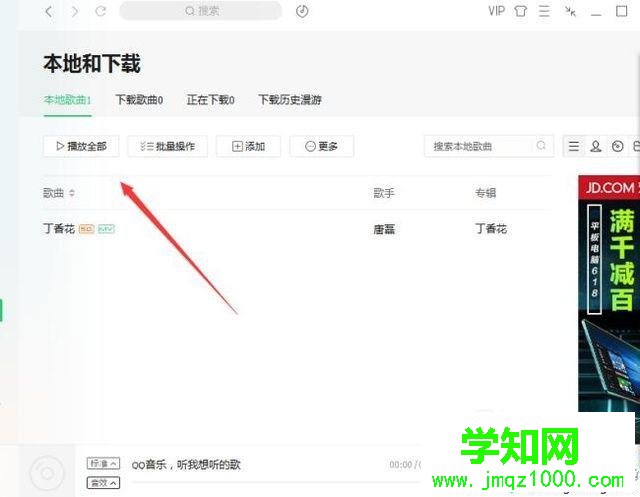Go back with the left arrow

click(x=49, y=11)
